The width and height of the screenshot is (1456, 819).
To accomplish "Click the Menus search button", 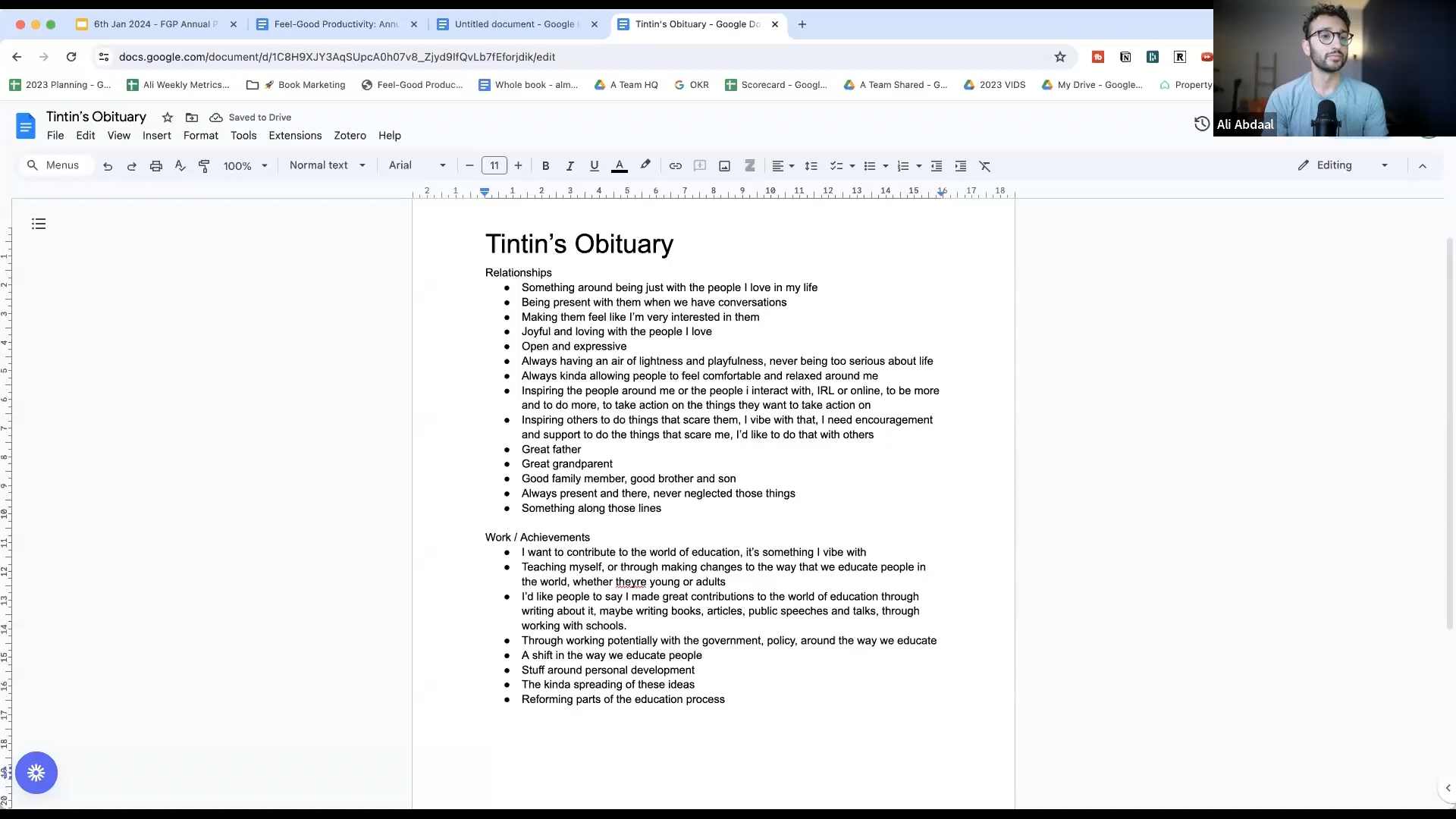I will [x=55, y=165].
